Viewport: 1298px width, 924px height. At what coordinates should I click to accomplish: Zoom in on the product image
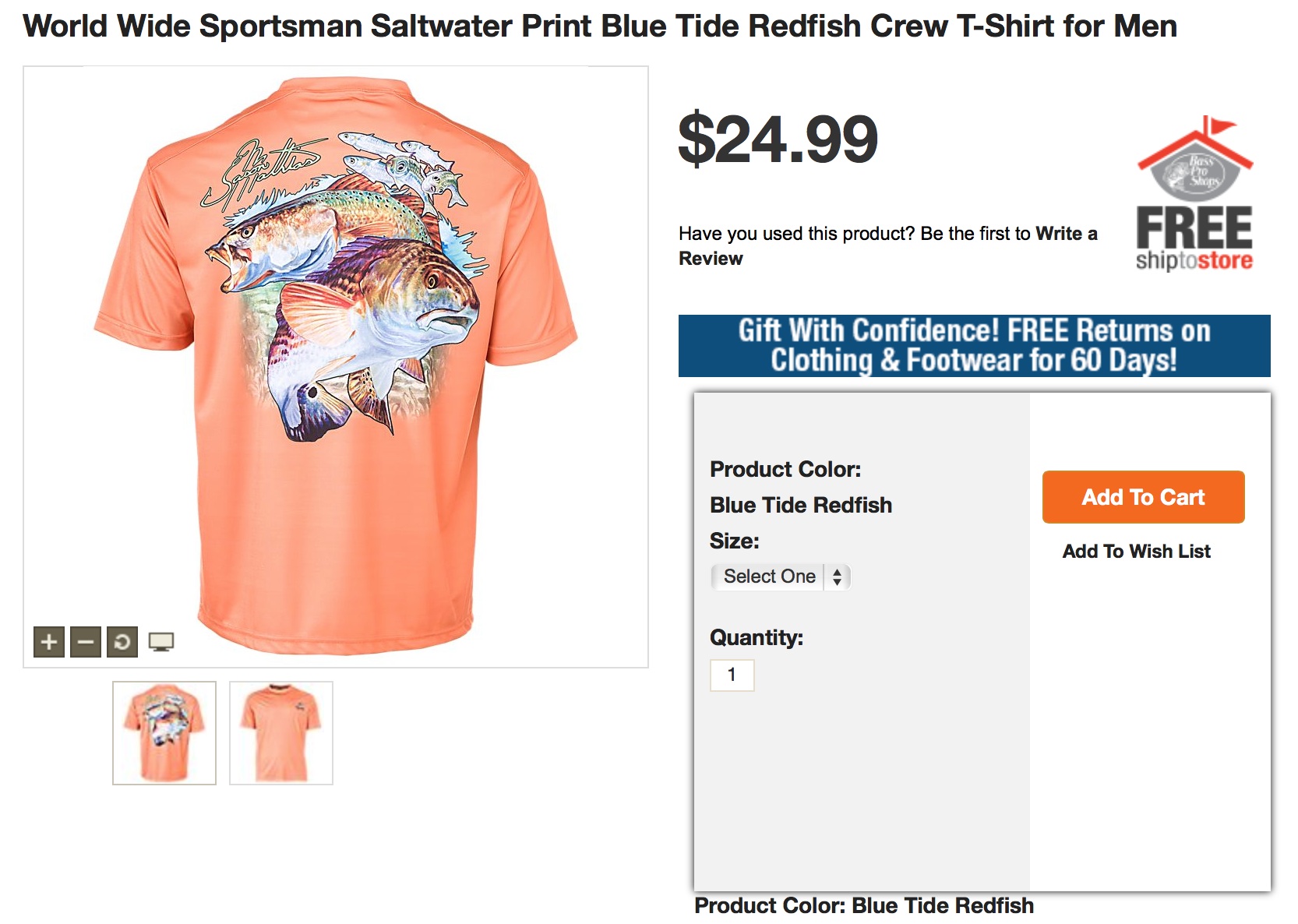coord(49,642)
